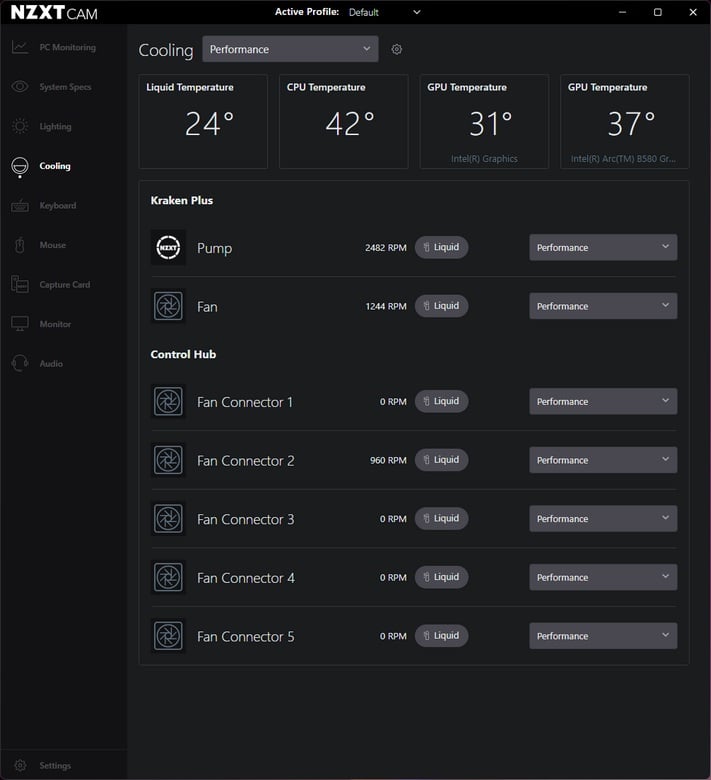
Task: Expand the Cooling mode Performance dropdown
Action: (x=290, y=49)
